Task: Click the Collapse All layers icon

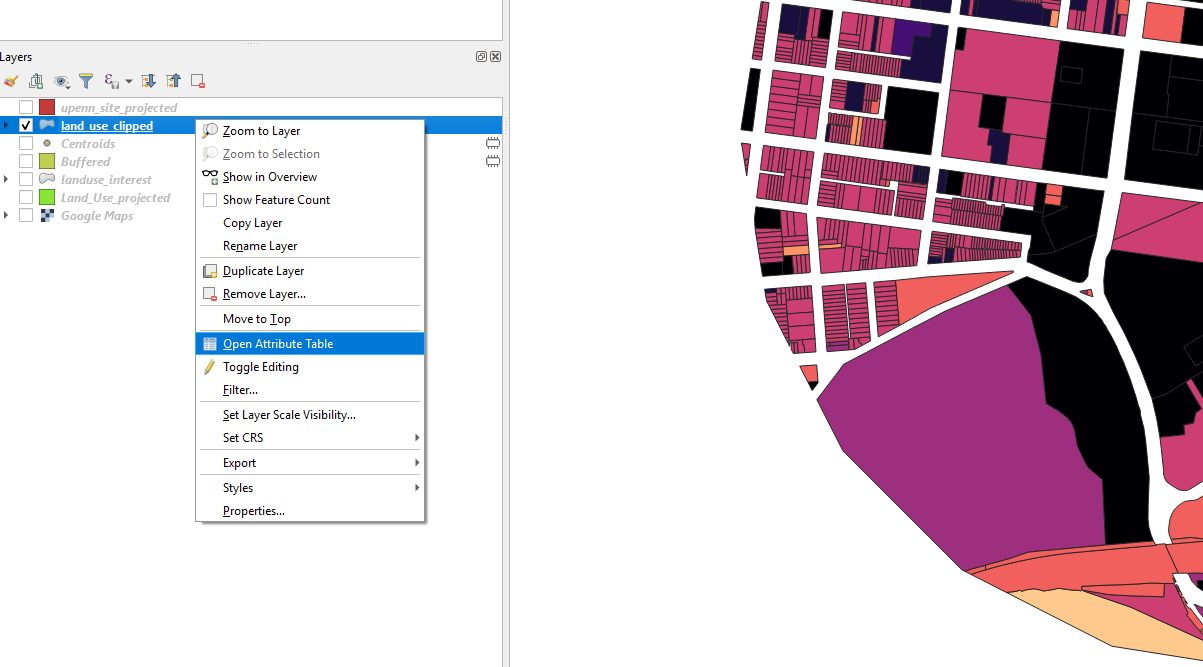Action: coord(173,81)
